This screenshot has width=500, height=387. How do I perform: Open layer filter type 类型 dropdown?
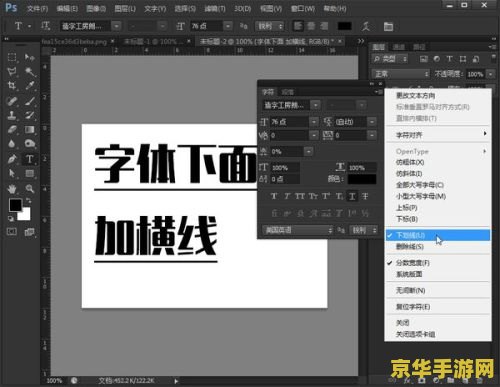pos(390,59)
